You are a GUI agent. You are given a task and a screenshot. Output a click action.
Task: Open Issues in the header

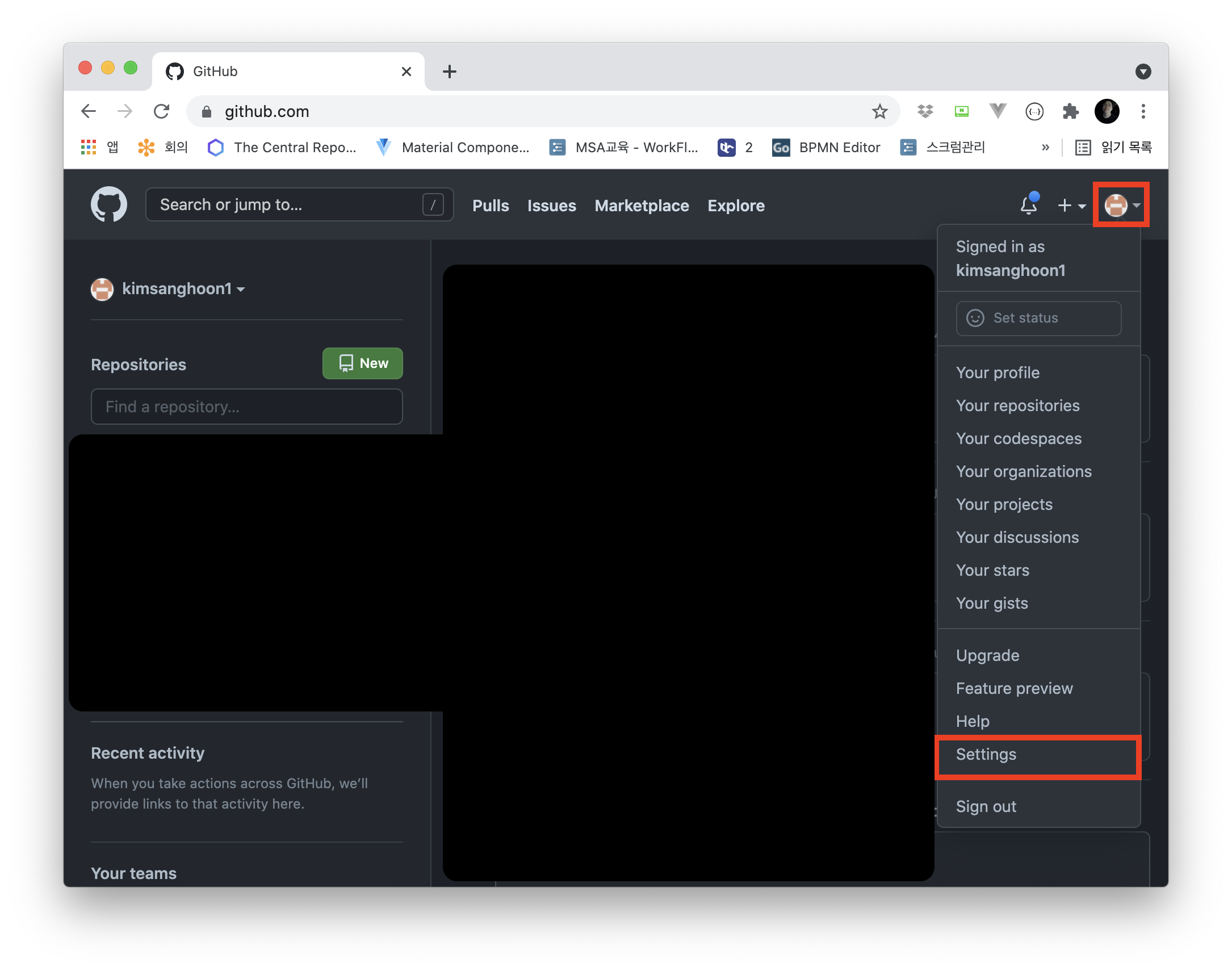(x=551, y=206)
